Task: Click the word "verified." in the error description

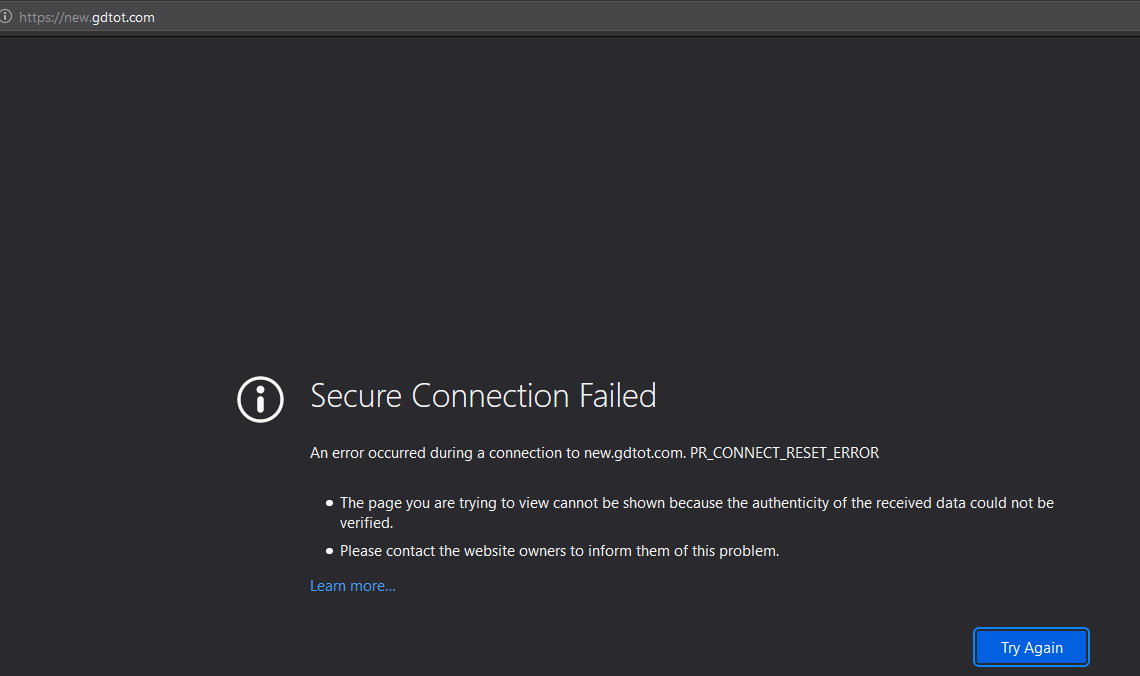Action: 366,523
